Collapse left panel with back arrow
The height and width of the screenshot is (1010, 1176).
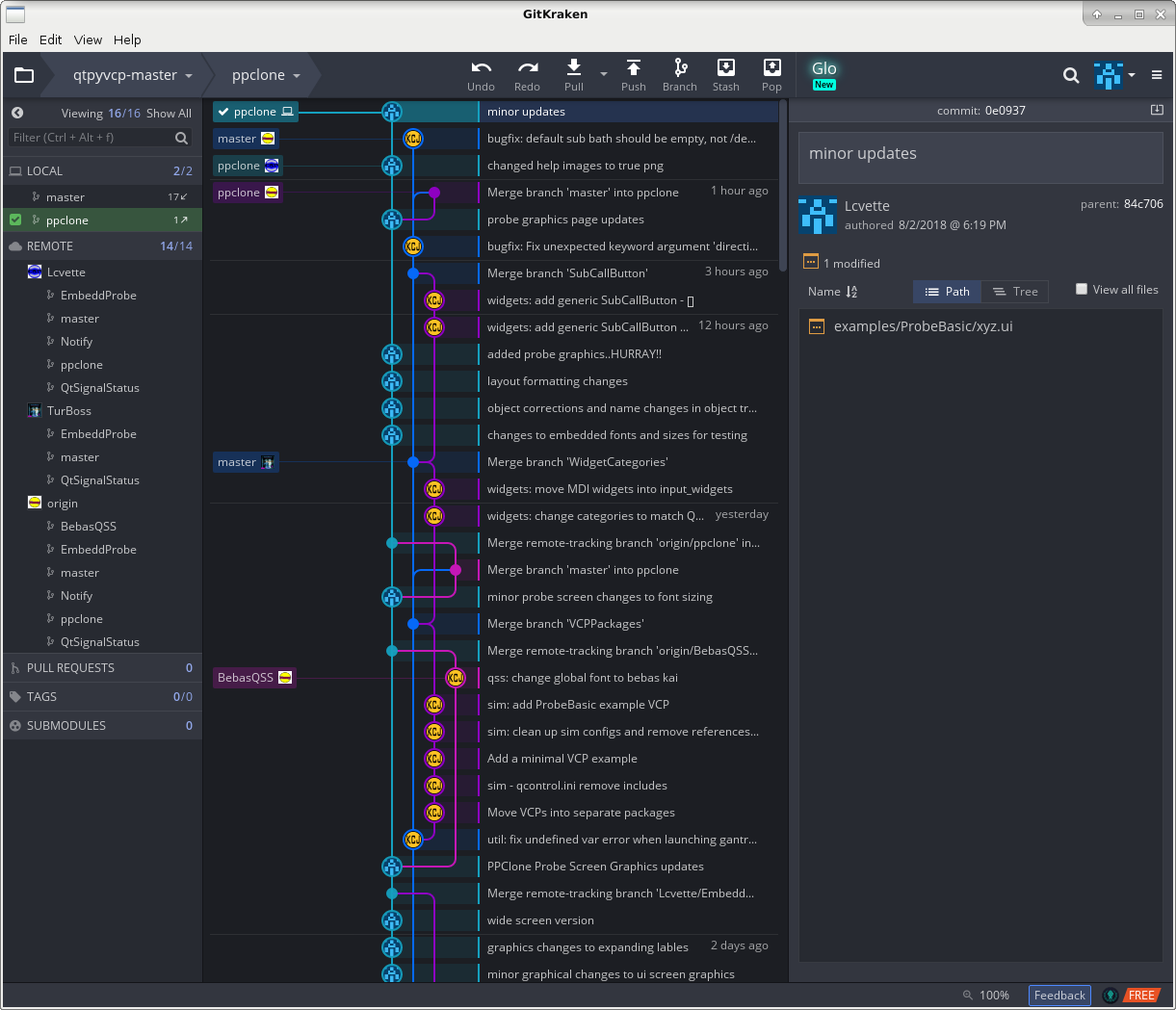17,113
